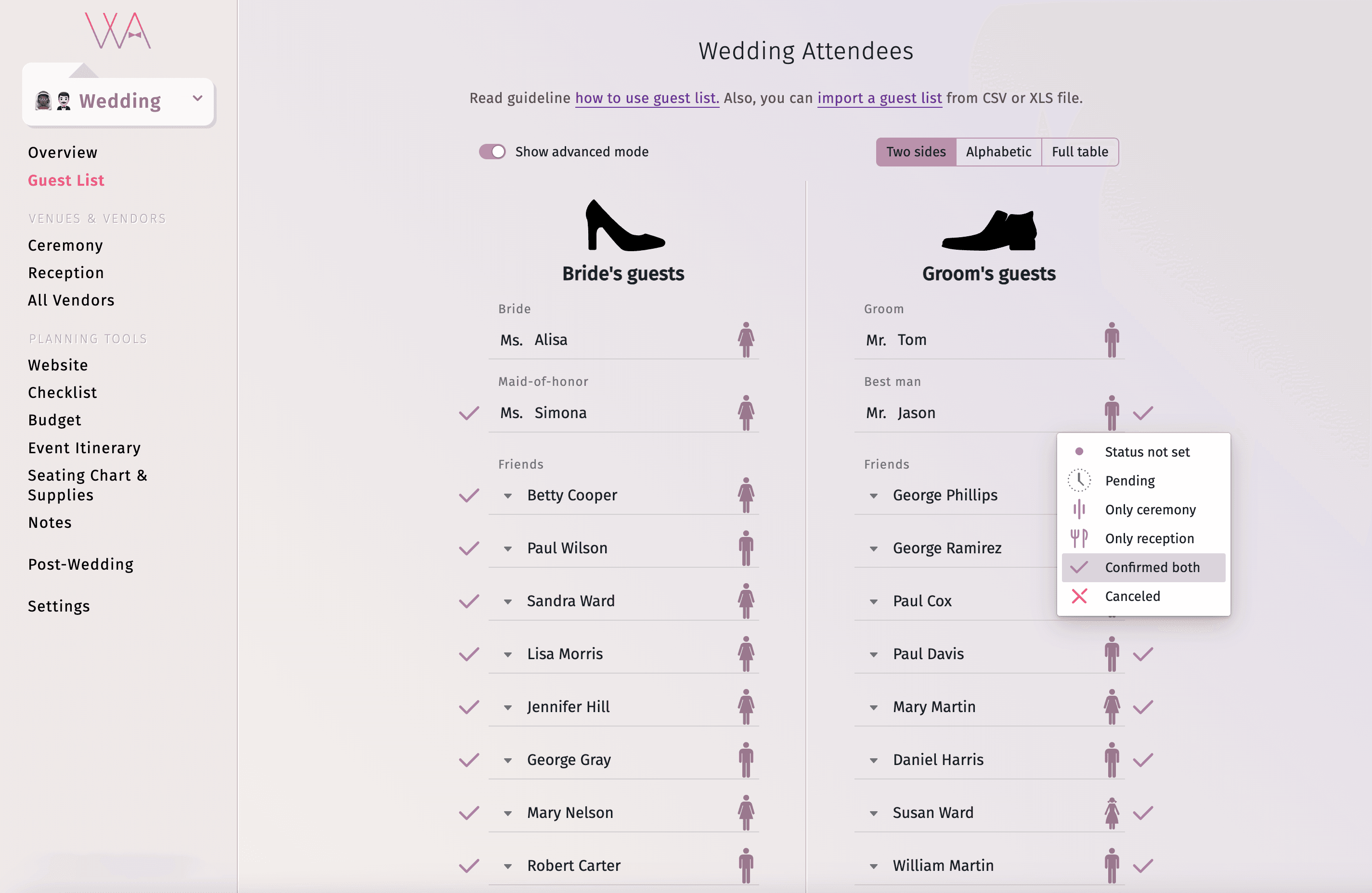This screenshot has width=1372, height=893.
Task: Toggle the Show advanced mode switch
Action: [492, 152]
